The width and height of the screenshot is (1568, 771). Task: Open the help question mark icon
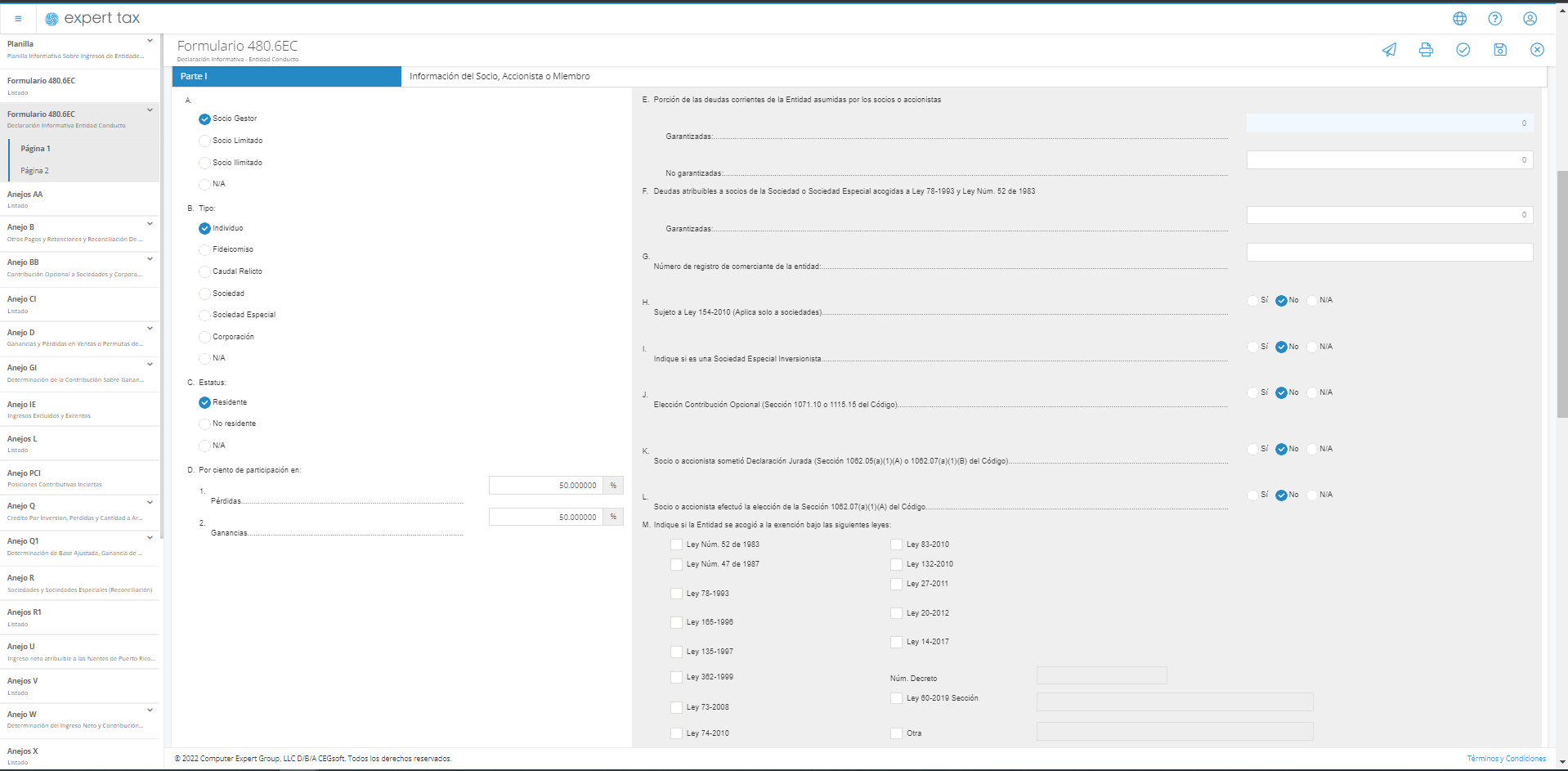click(1494, 19)
